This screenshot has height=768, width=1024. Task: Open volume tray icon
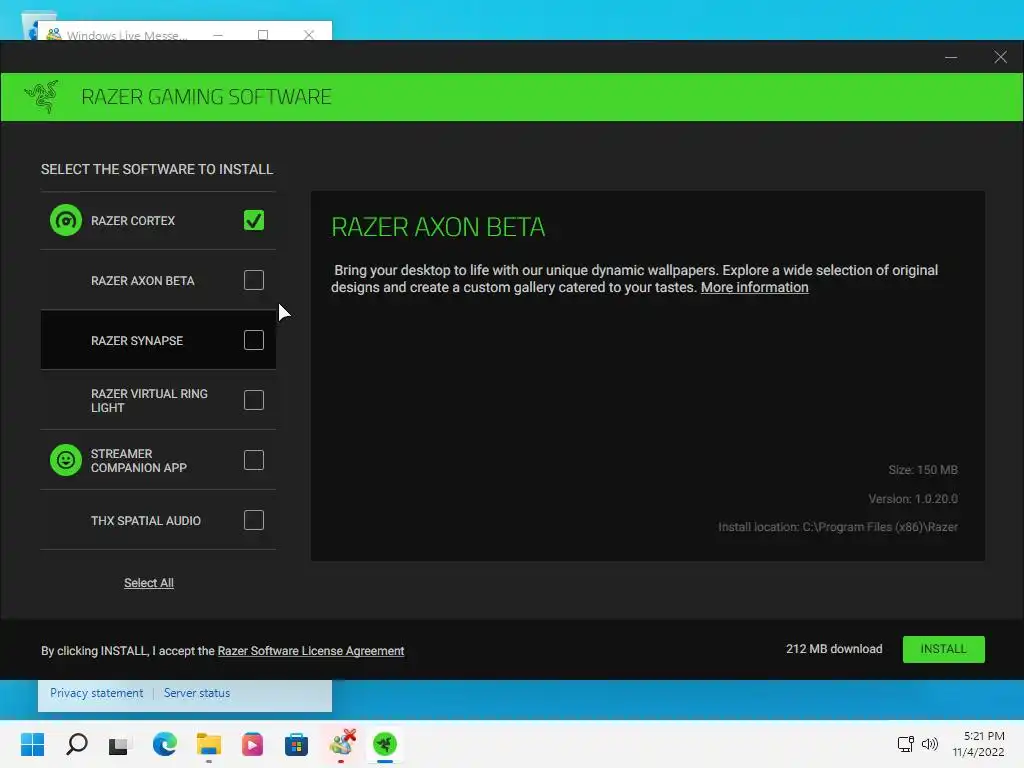[929, 744]
